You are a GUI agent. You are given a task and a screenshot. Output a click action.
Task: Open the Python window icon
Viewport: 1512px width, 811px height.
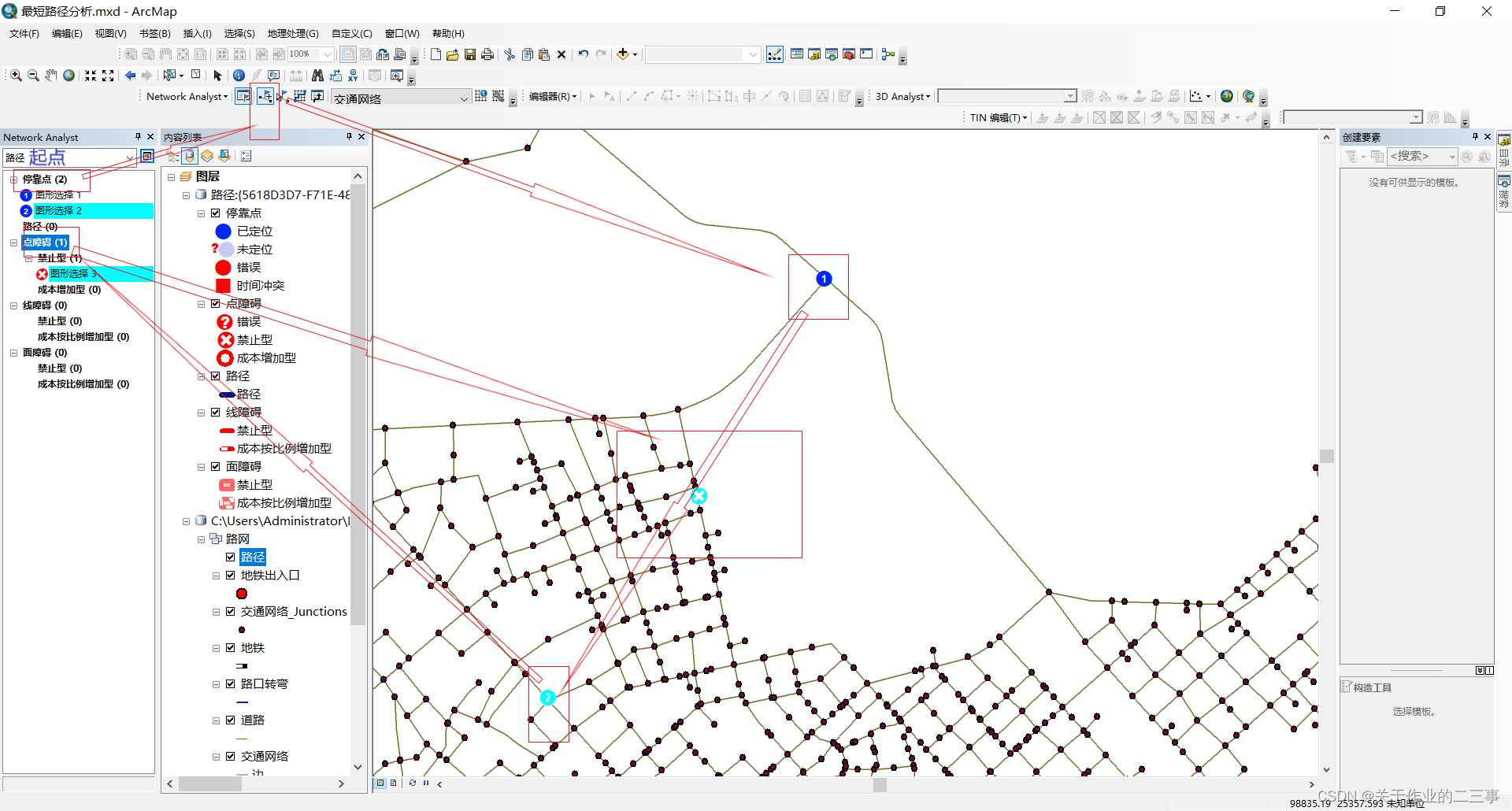tap(866, 54)
